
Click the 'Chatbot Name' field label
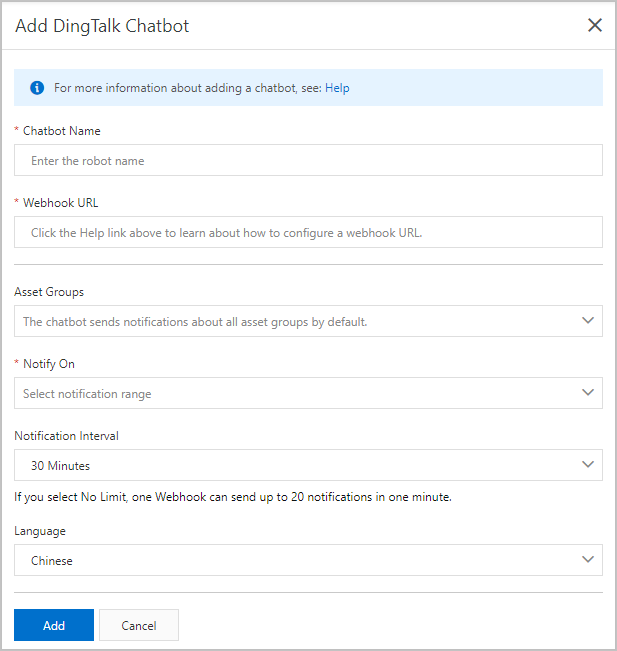pyautogui.click(x=62, y=130)
